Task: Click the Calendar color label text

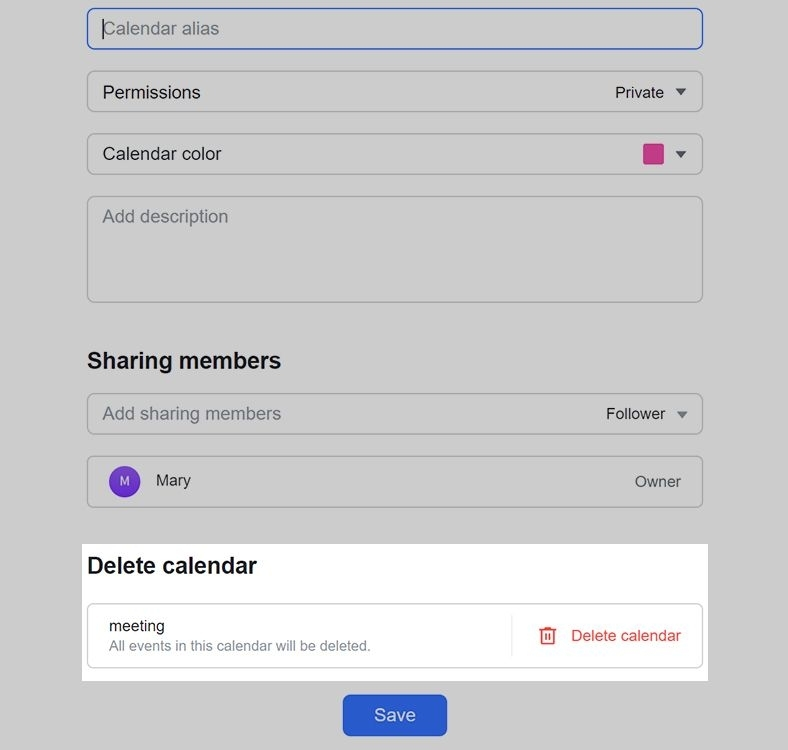Action: (162, 154)
